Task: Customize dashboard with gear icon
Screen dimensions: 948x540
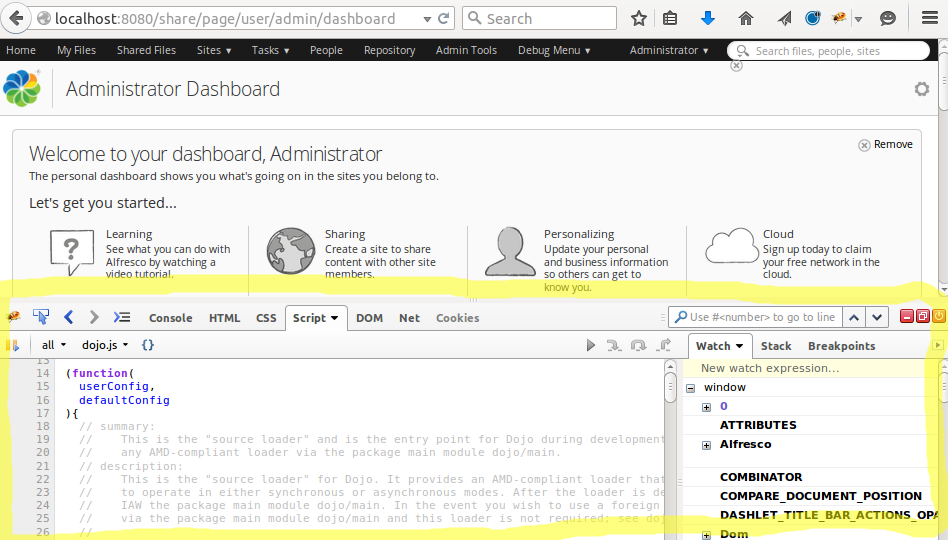Action: click(x=921, y=89)
